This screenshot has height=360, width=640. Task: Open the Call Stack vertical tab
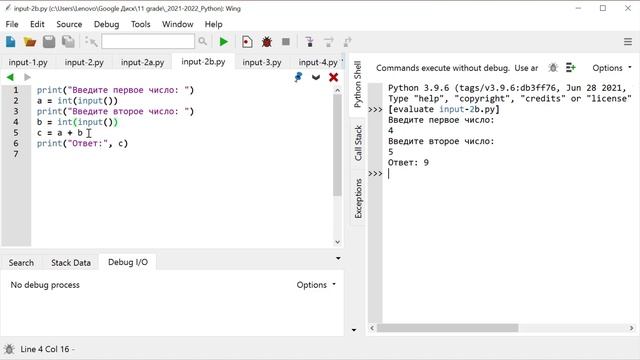click(x=358, y=143)
